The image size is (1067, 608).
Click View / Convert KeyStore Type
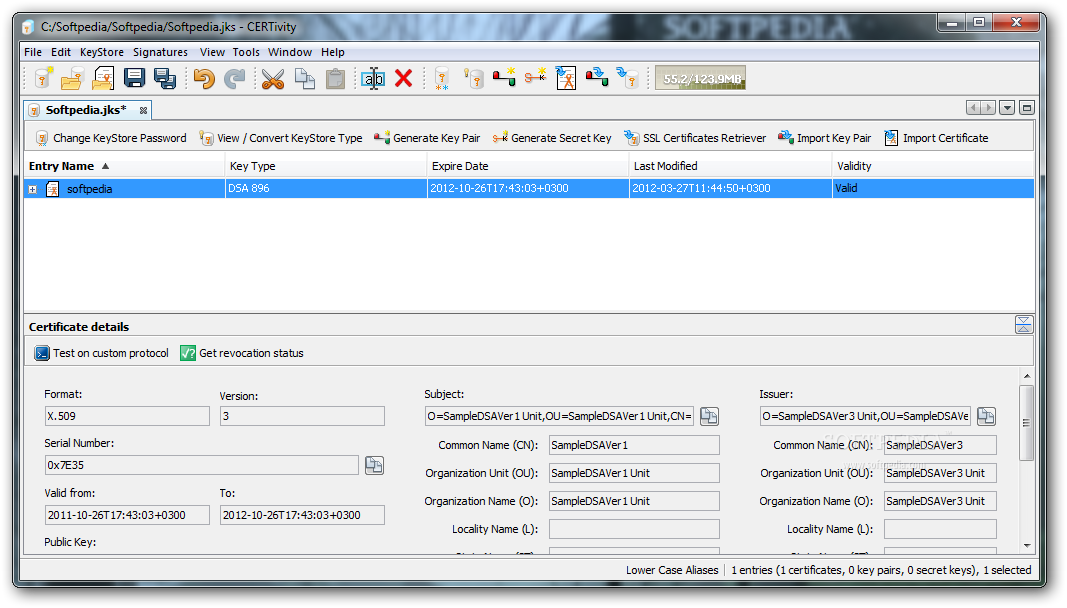pos(281,138)
